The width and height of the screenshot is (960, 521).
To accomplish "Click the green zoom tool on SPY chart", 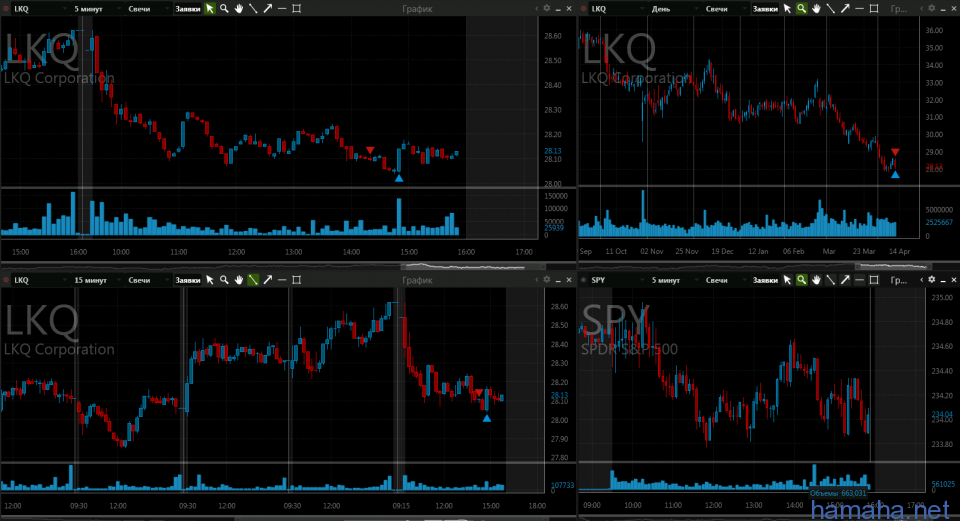I will [801, 280].
